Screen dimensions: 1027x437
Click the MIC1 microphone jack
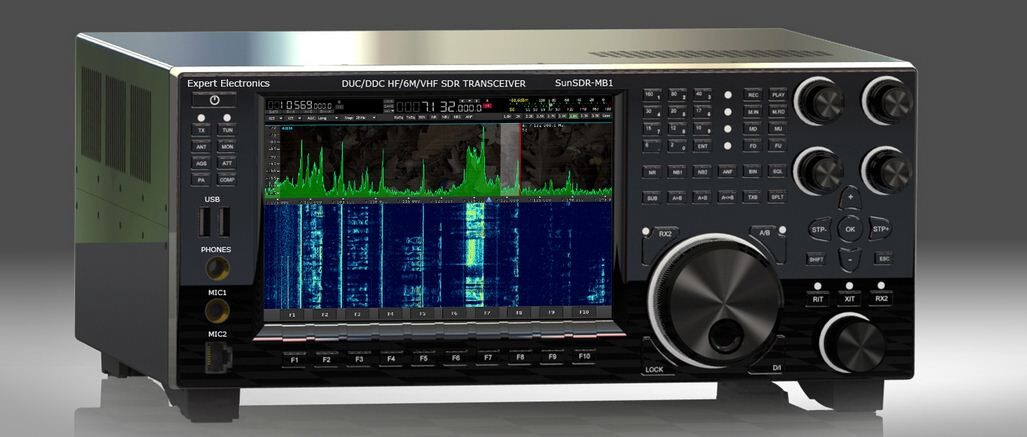tap(217, 311)
